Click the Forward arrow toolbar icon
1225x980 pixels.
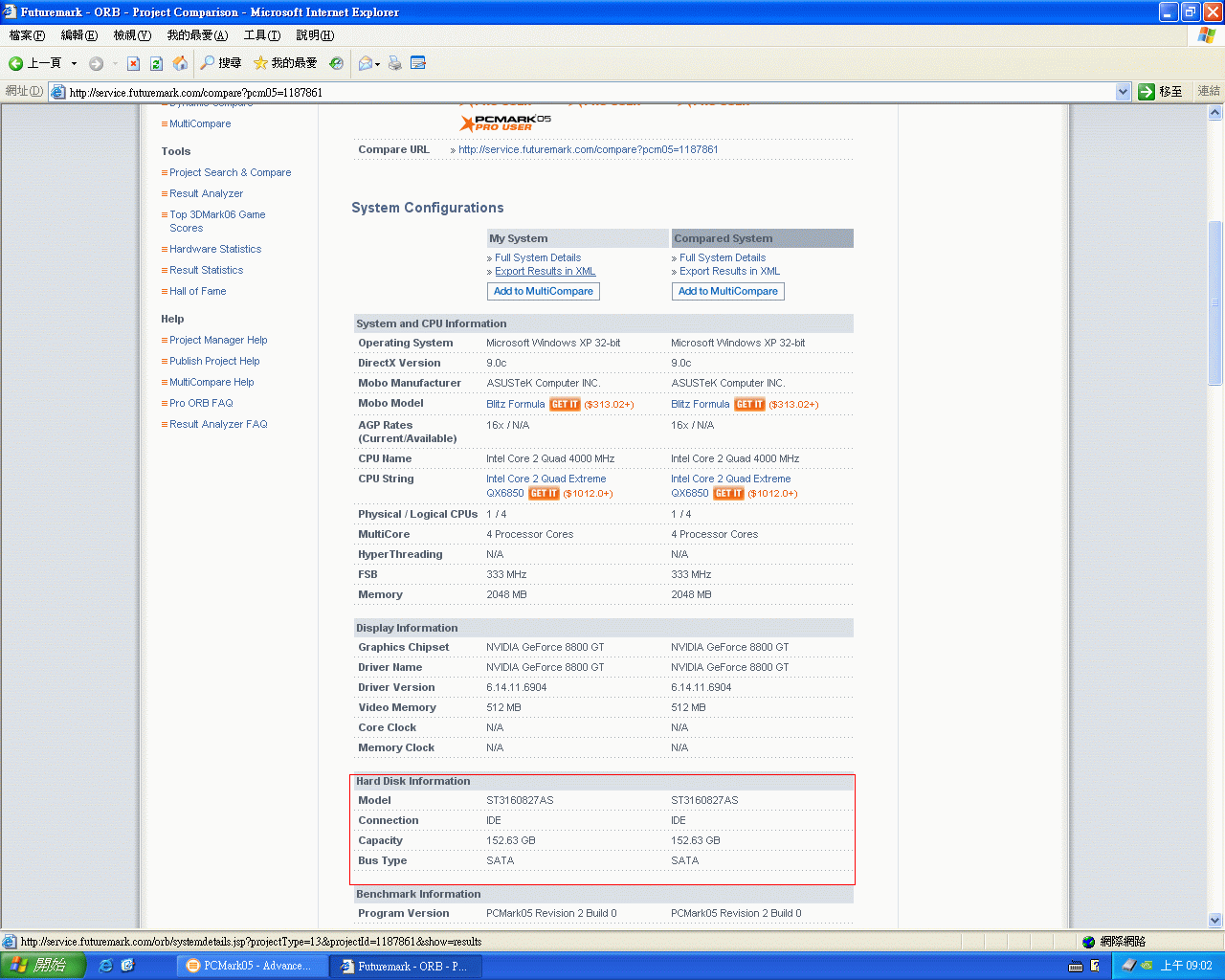point(96,63)
